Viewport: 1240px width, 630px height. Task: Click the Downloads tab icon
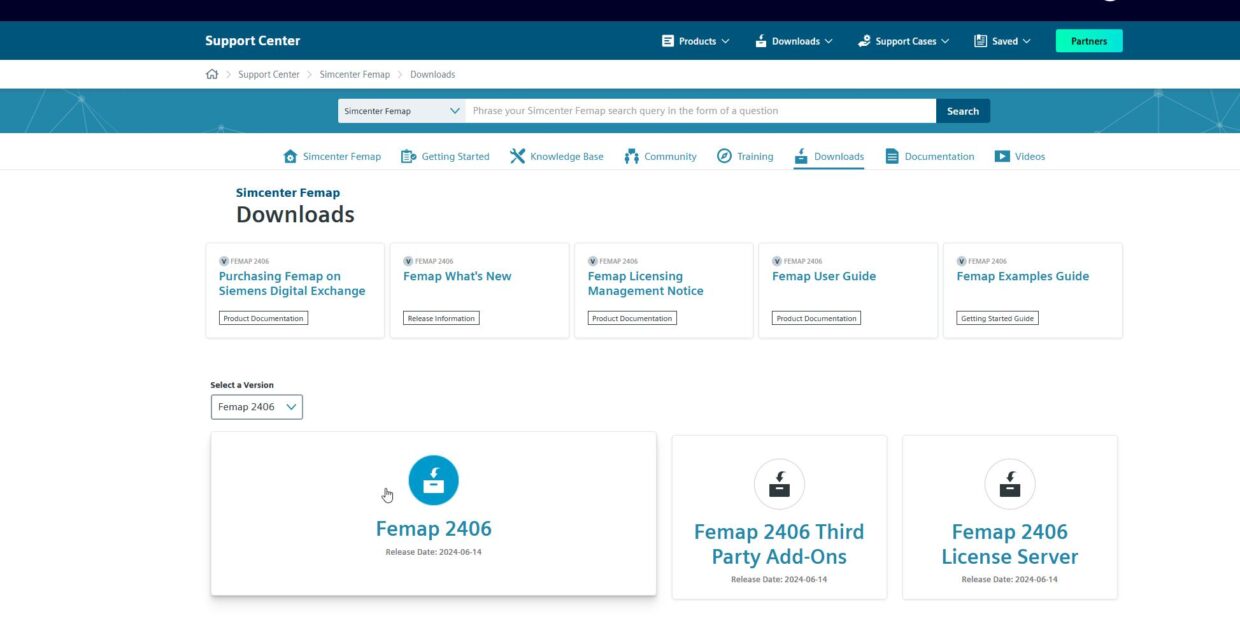(x=801, y=156)
